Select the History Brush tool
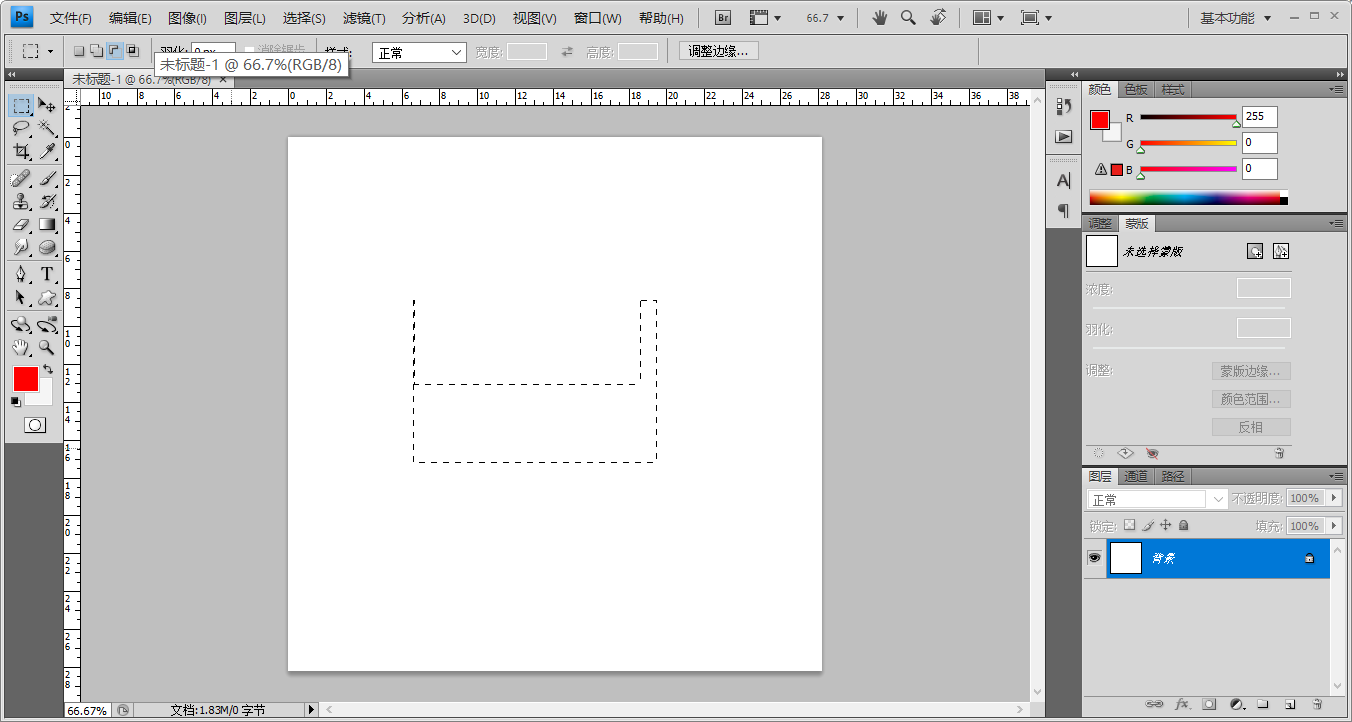Image resolution: width=1352 pixels, height=722 pixels. [46, 201]
